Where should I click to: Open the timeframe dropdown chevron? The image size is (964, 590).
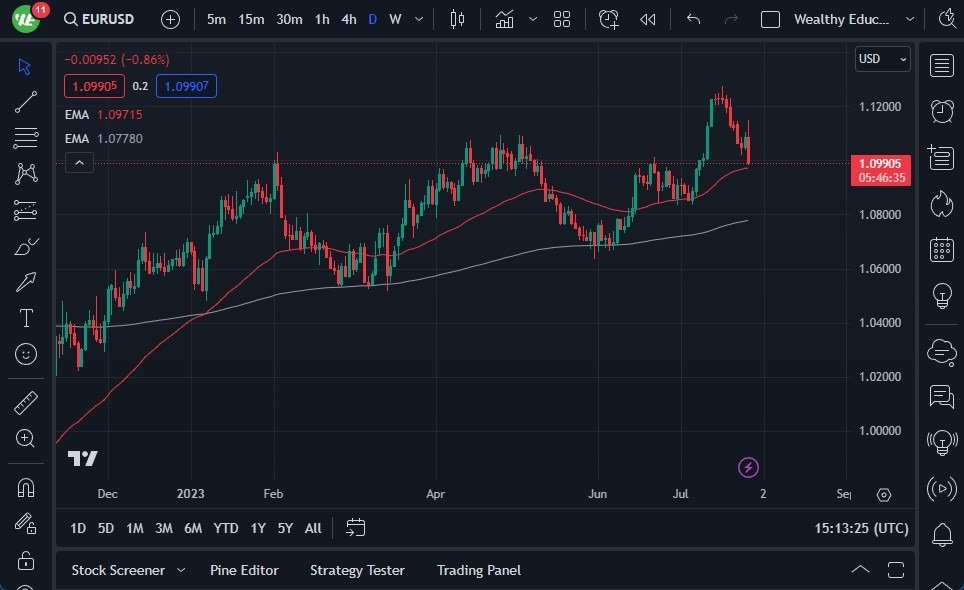418,18
